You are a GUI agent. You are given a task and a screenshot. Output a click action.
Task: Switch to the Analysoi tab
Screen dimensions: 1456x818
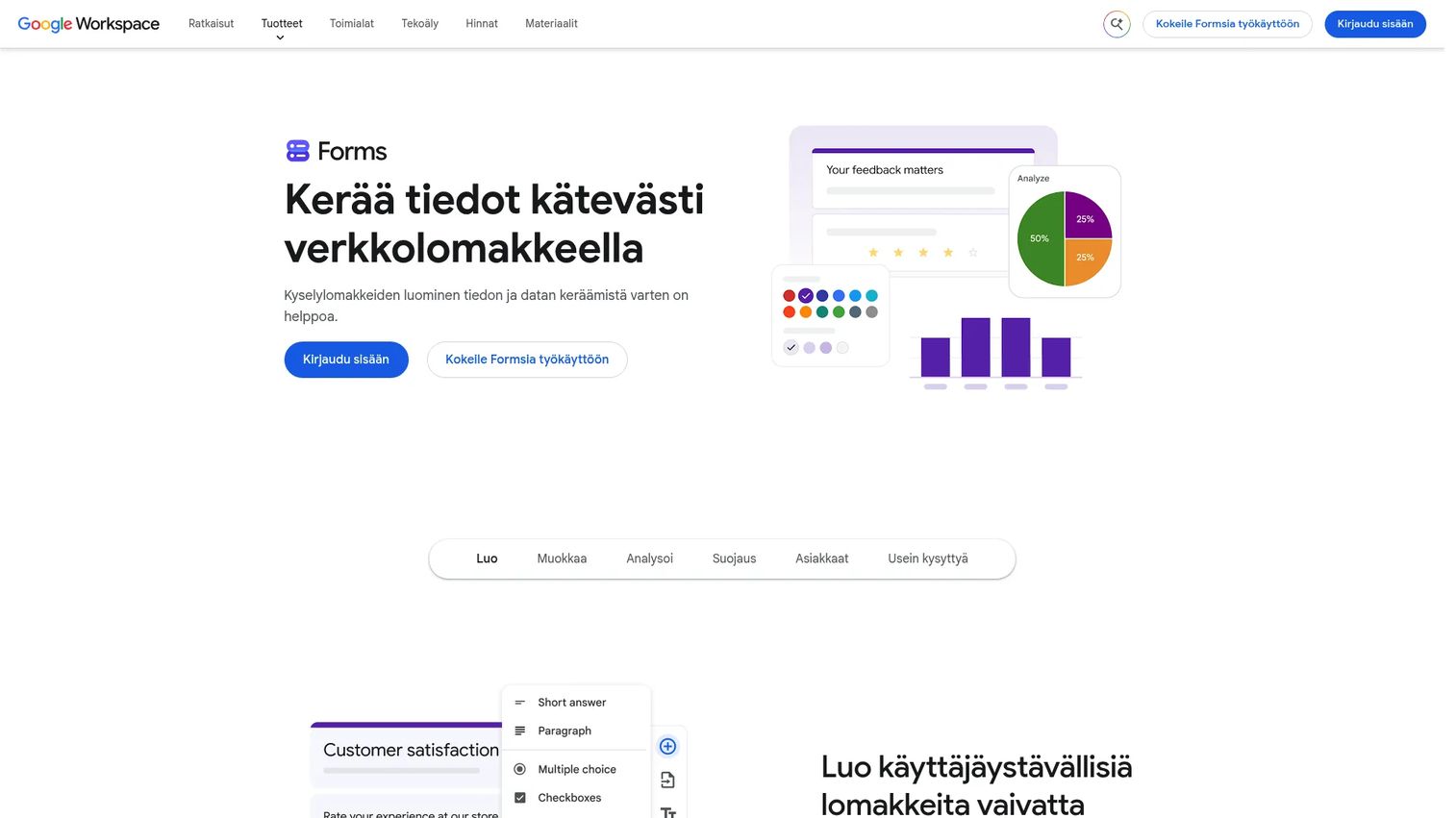click(650, 558)
